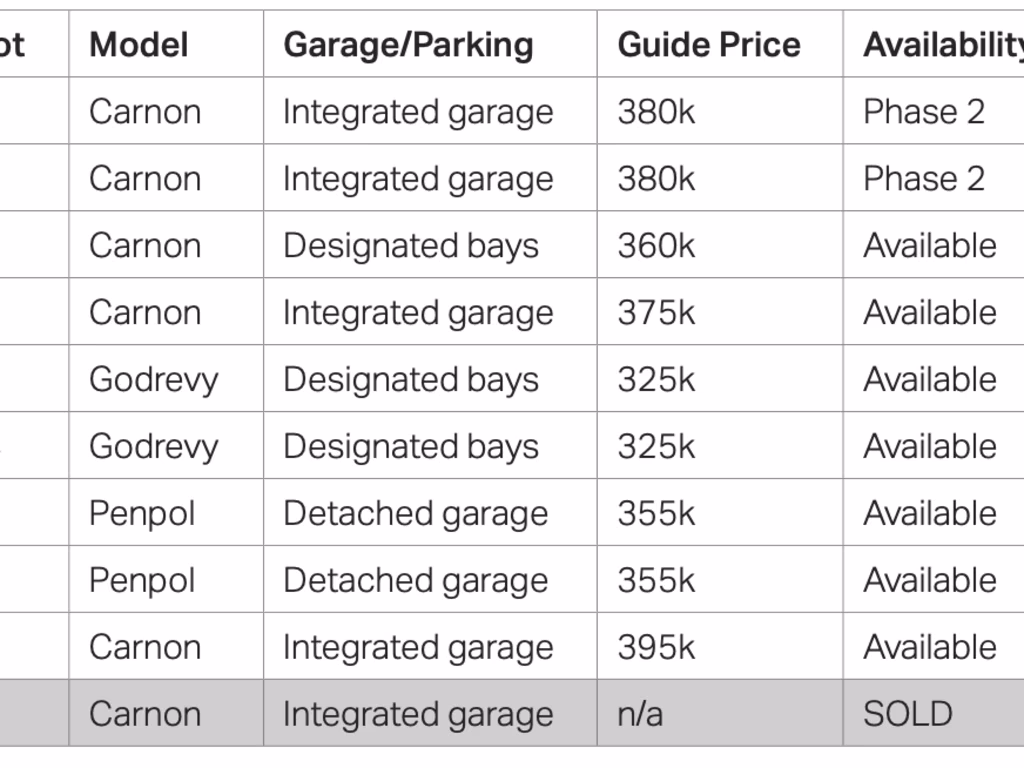Viewport: 1024px width, 768px height.
Task: Select the n/a guide price cell
Action: (x=640, y=714)
